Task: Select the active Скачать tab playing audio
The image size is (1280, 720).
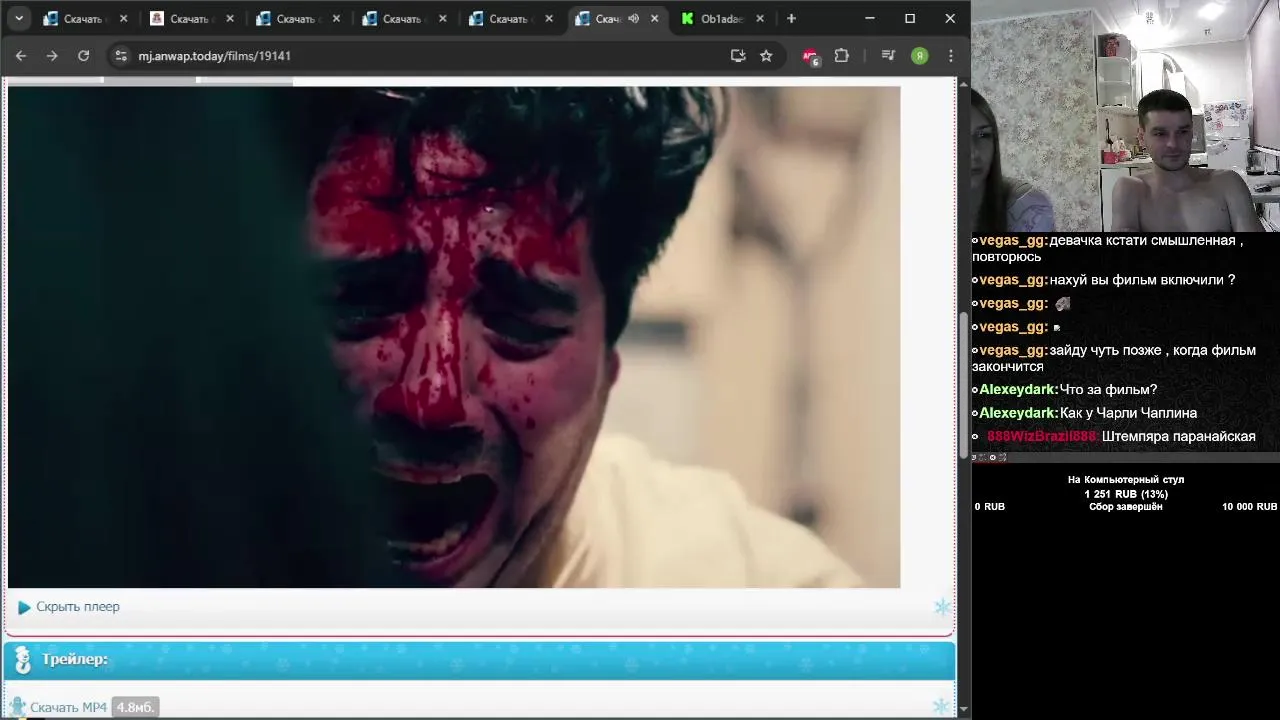Action: [610, 19]
